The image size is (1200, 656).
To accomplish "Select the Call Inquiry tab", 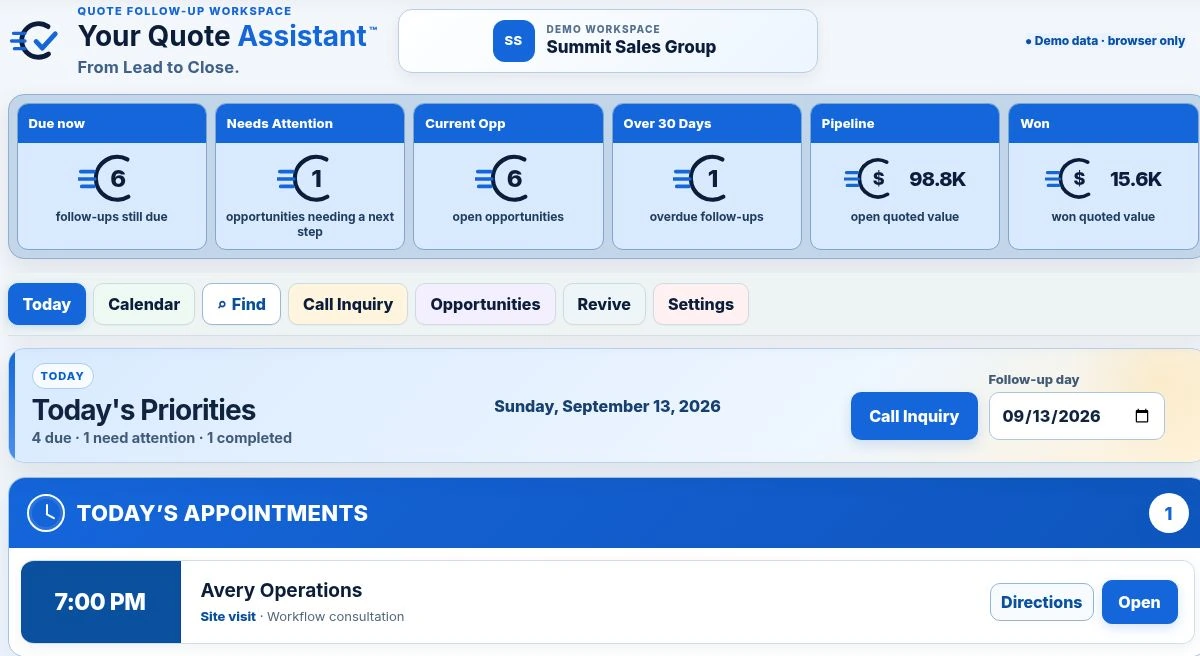I will (348, 304).
